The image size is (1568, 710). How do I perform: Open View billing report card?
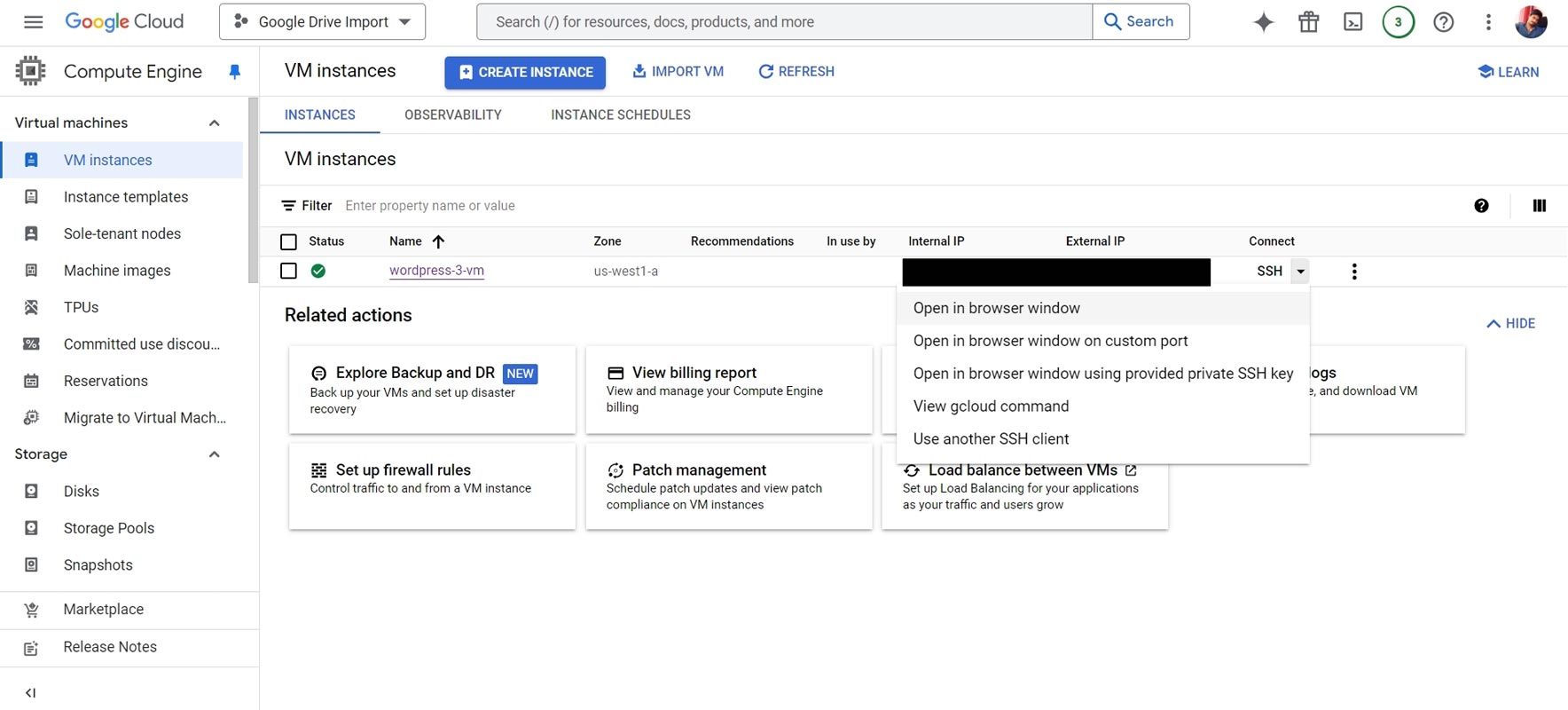pyautogui.click(x=729, y=390)
